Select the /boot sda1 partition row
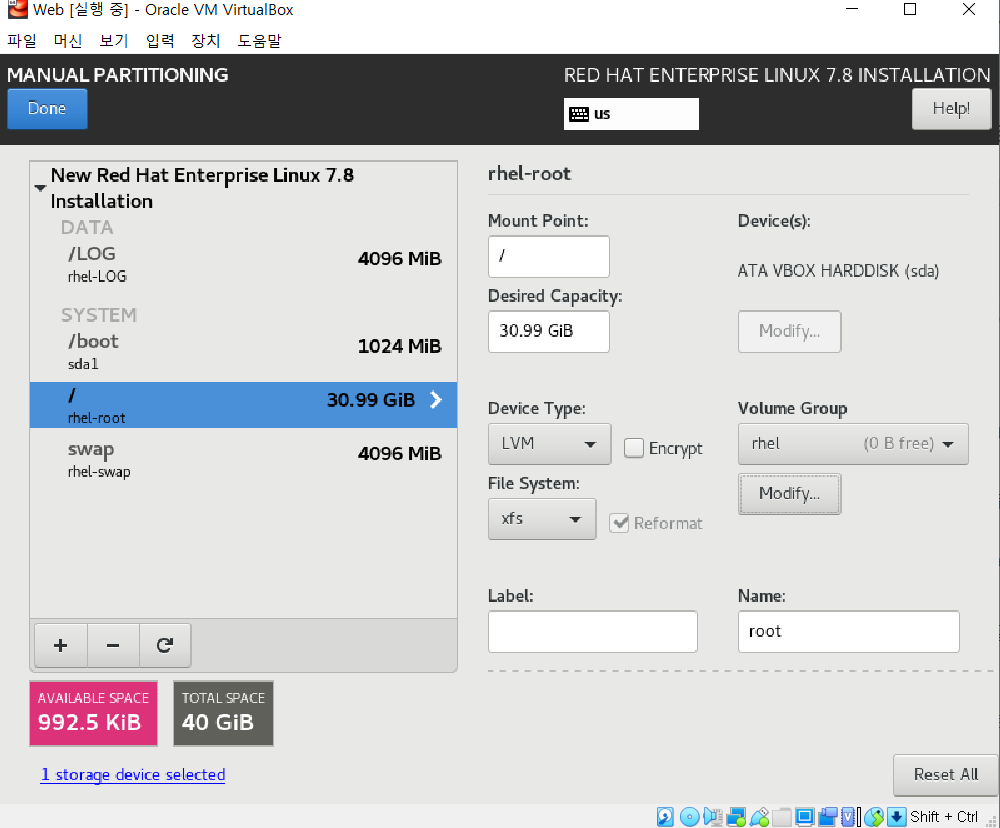Image resolution: width=1000 pixels, height=828 pixels. [x=244, y=352]
